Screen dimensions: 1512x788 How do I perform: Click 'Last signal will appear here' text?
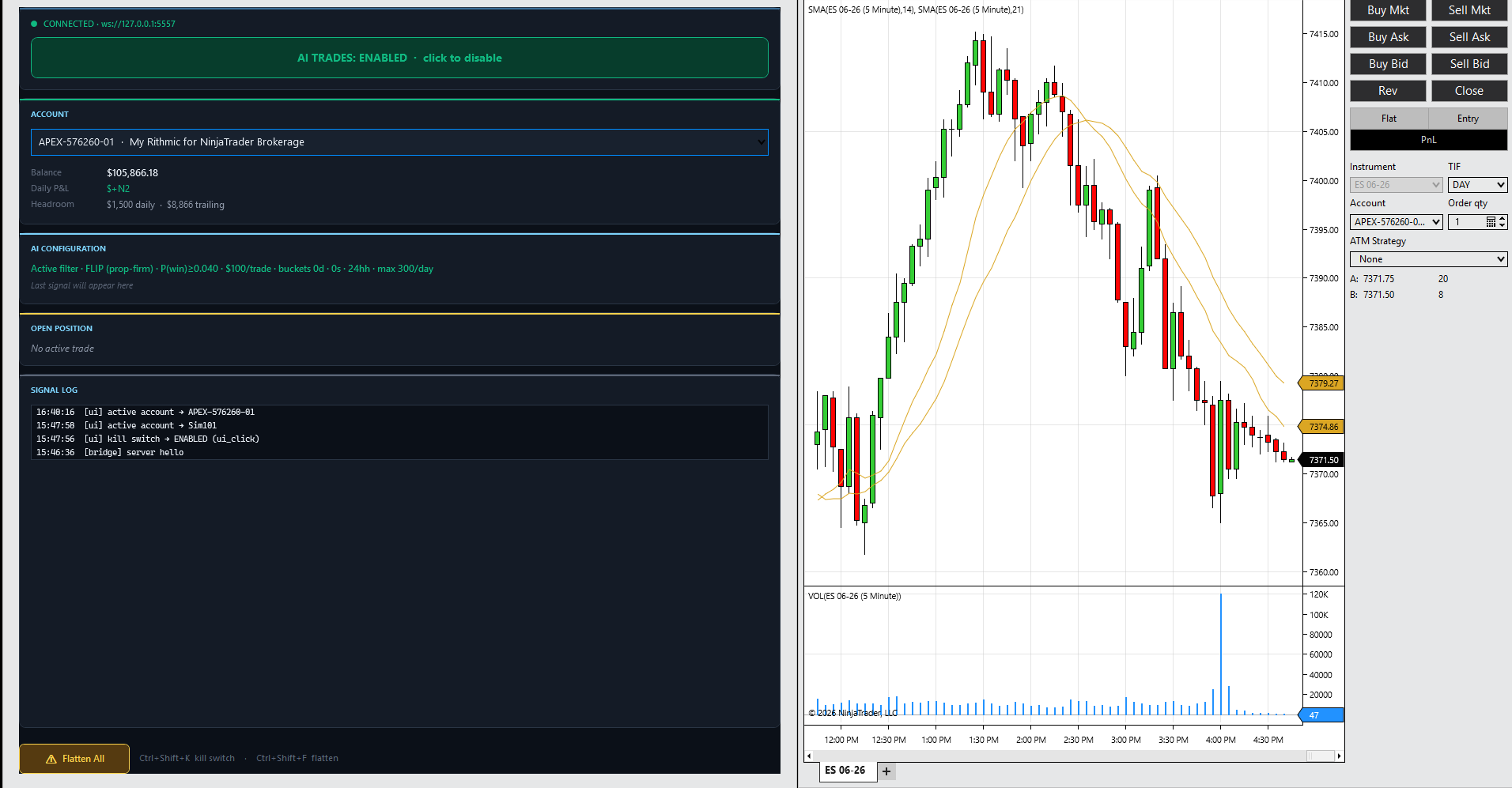(x=81, y=286)
